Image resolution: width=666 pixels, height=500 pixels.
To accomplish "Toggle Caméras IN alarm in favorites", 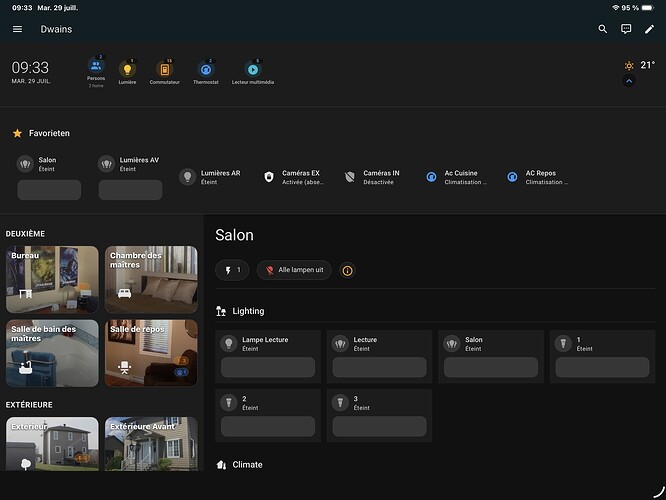I will 349,177.
